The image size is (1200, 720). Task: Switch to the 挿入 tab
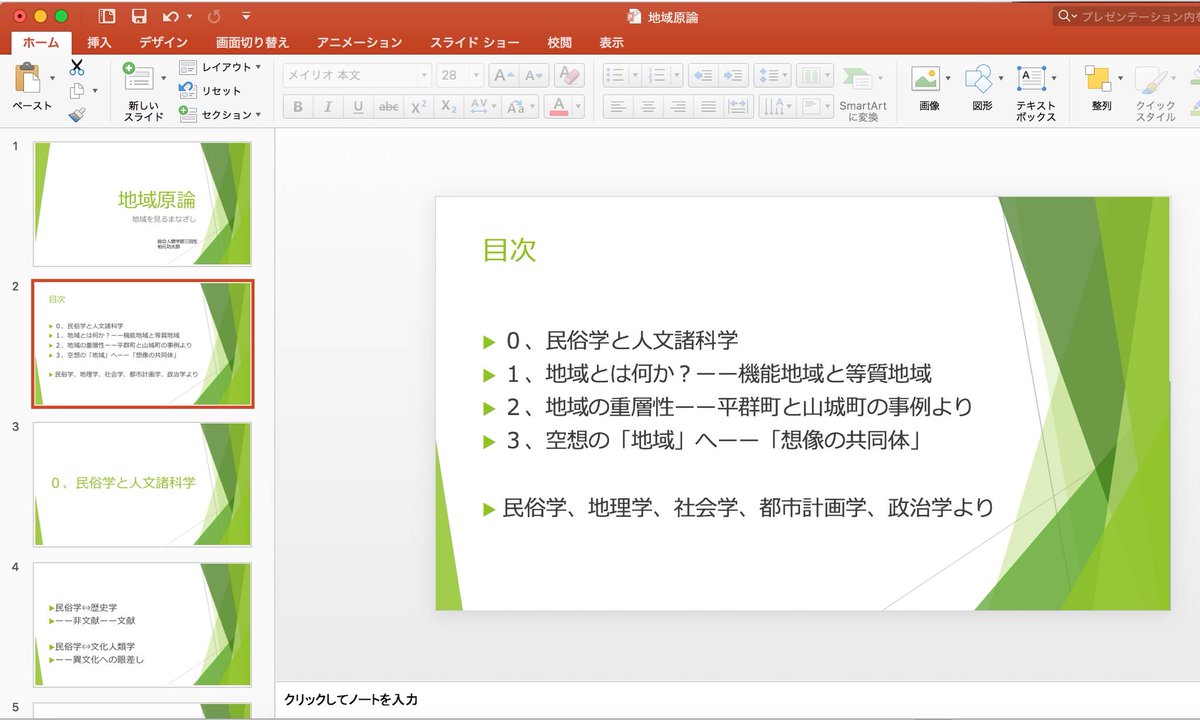coord(99,43)
